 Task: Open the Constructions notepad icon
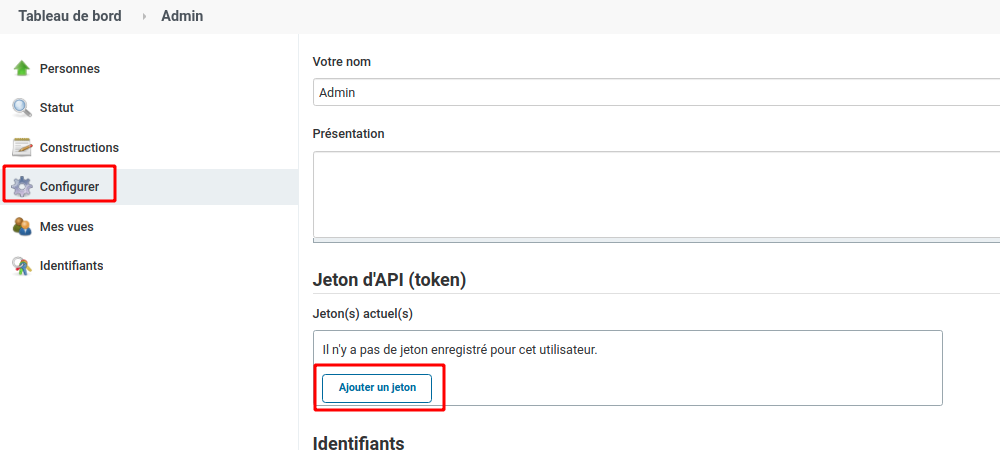pyautogui.click(x=22, y=147)
